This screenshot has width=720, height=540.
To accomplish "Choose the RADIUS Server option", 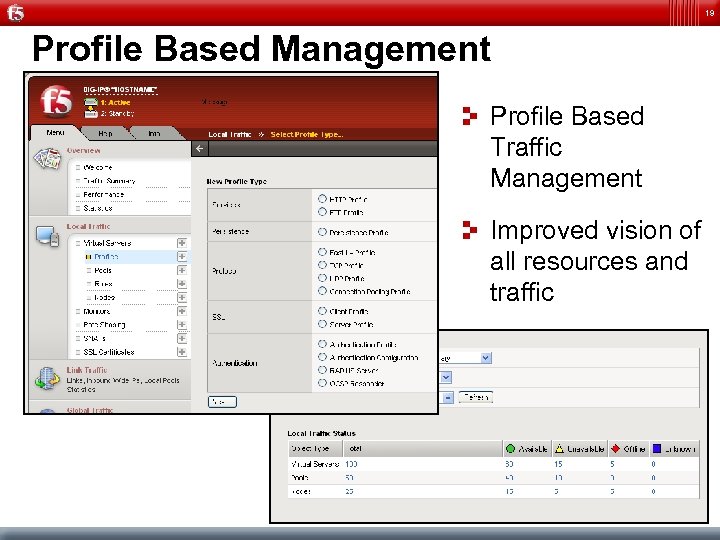I will pos(322,370).
